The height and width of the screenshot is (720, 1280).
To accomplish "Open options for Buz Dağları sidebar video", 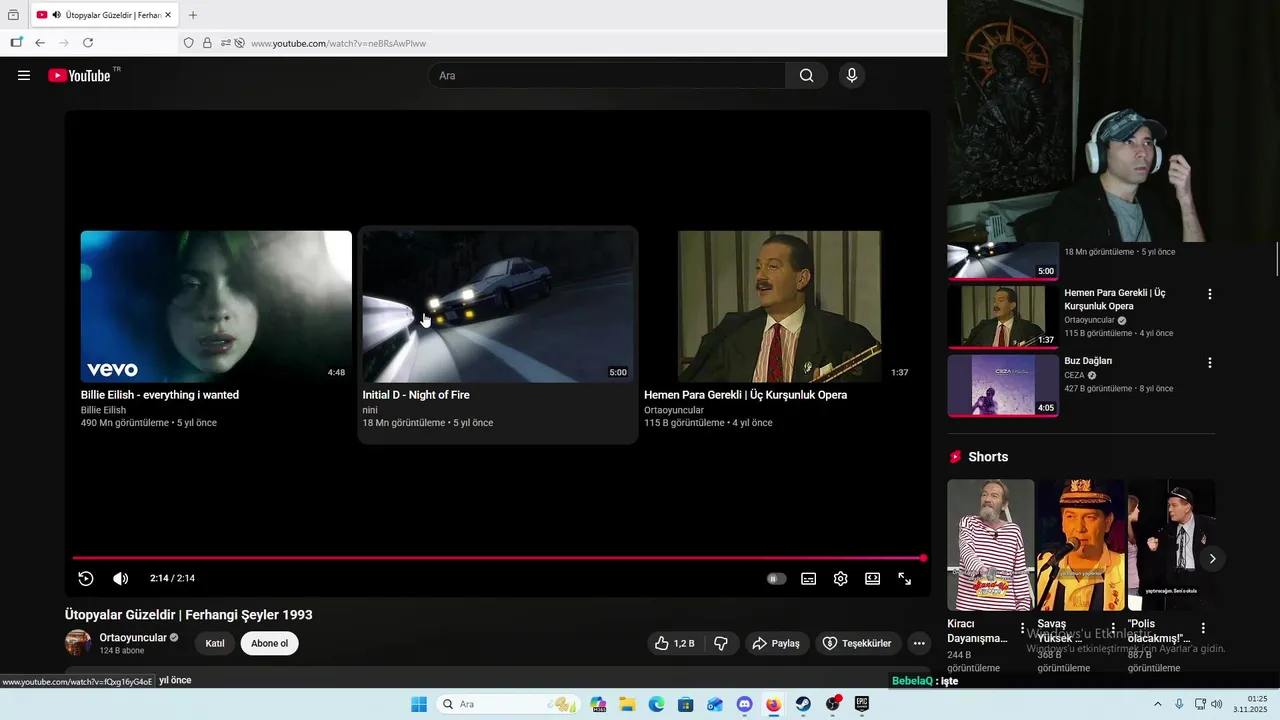I will 1209,362.
